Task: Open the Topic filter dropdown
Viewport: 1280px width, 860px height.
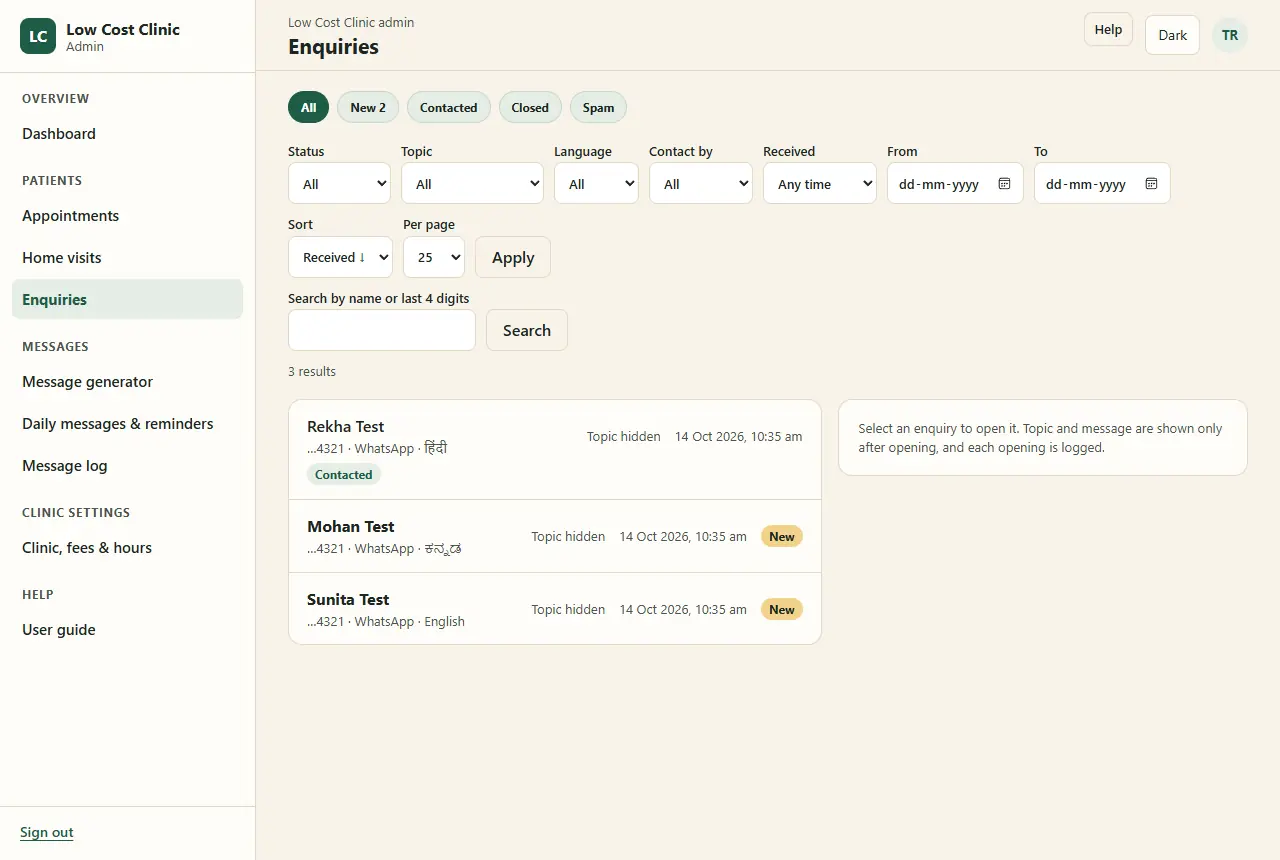Action: (472, 183)
